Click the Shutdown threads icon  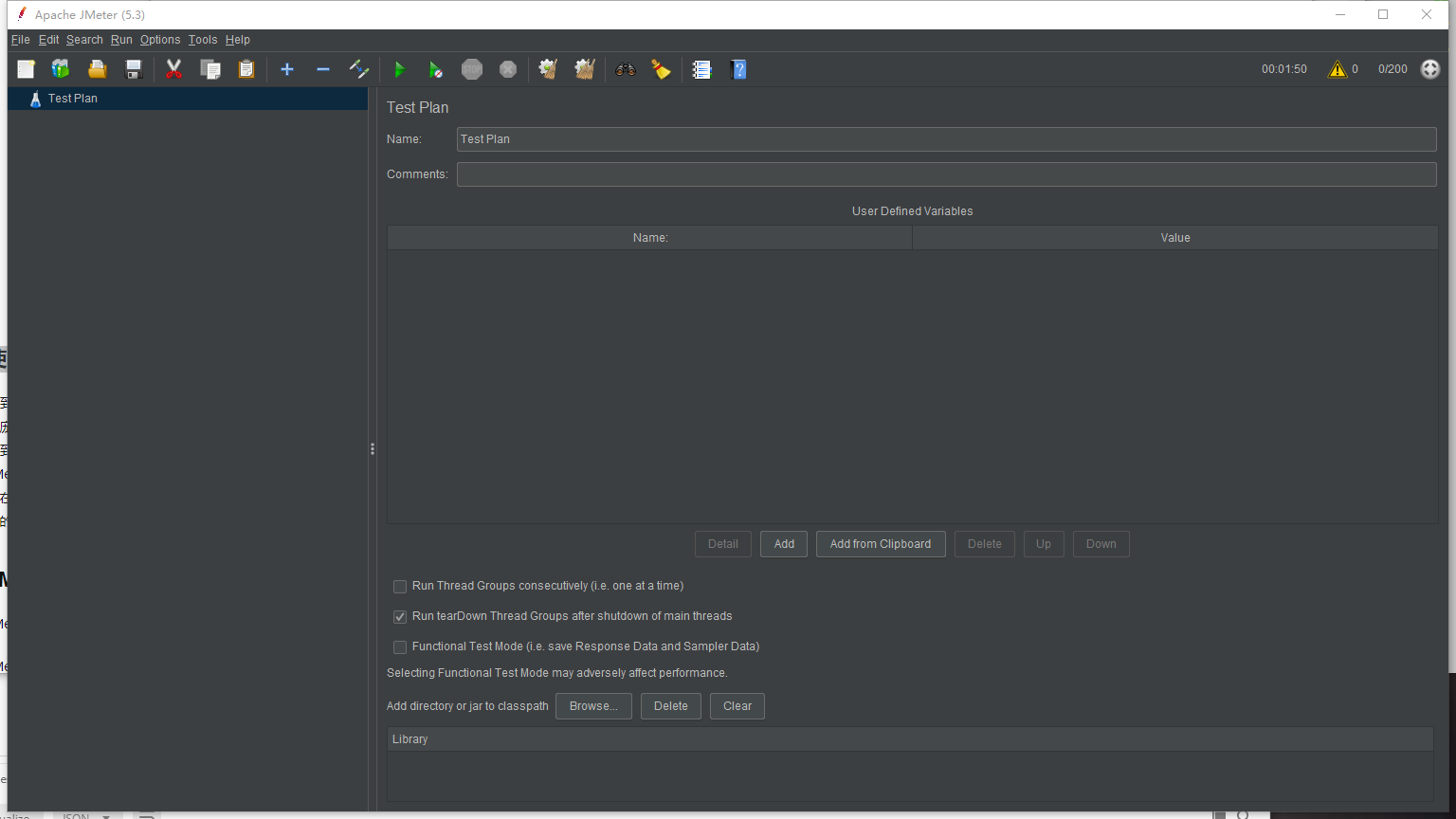pos(508,69)
